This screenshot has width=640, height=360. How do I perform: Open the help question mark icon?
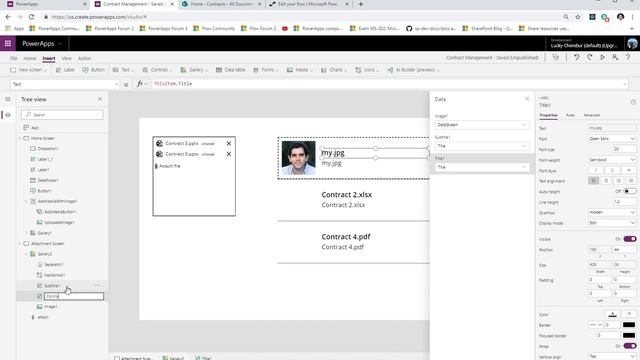pos(628,58)
